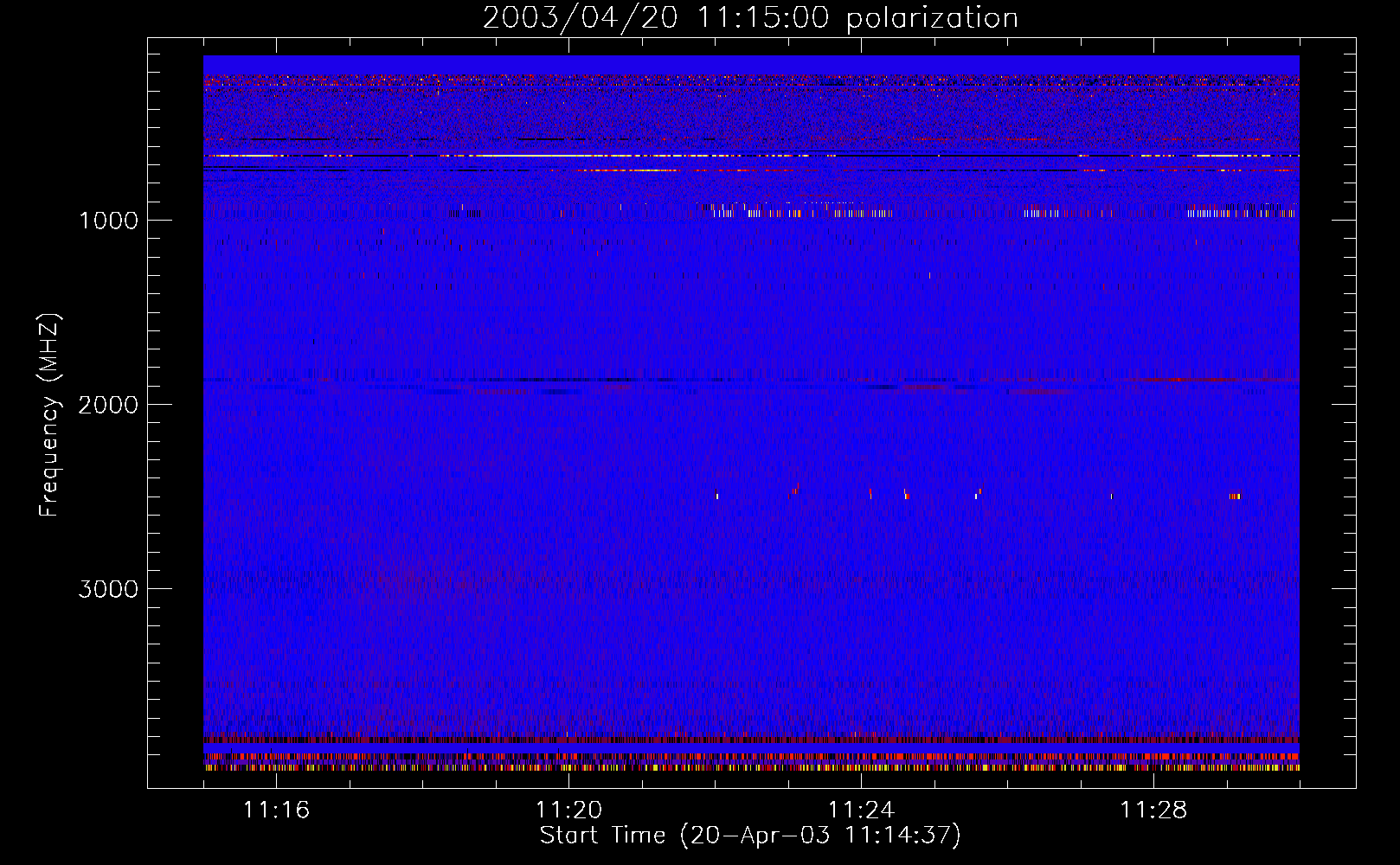Click the "11:28" time tick label
This screenshot has height=865, width=1400.
(x=1153, y=811)
